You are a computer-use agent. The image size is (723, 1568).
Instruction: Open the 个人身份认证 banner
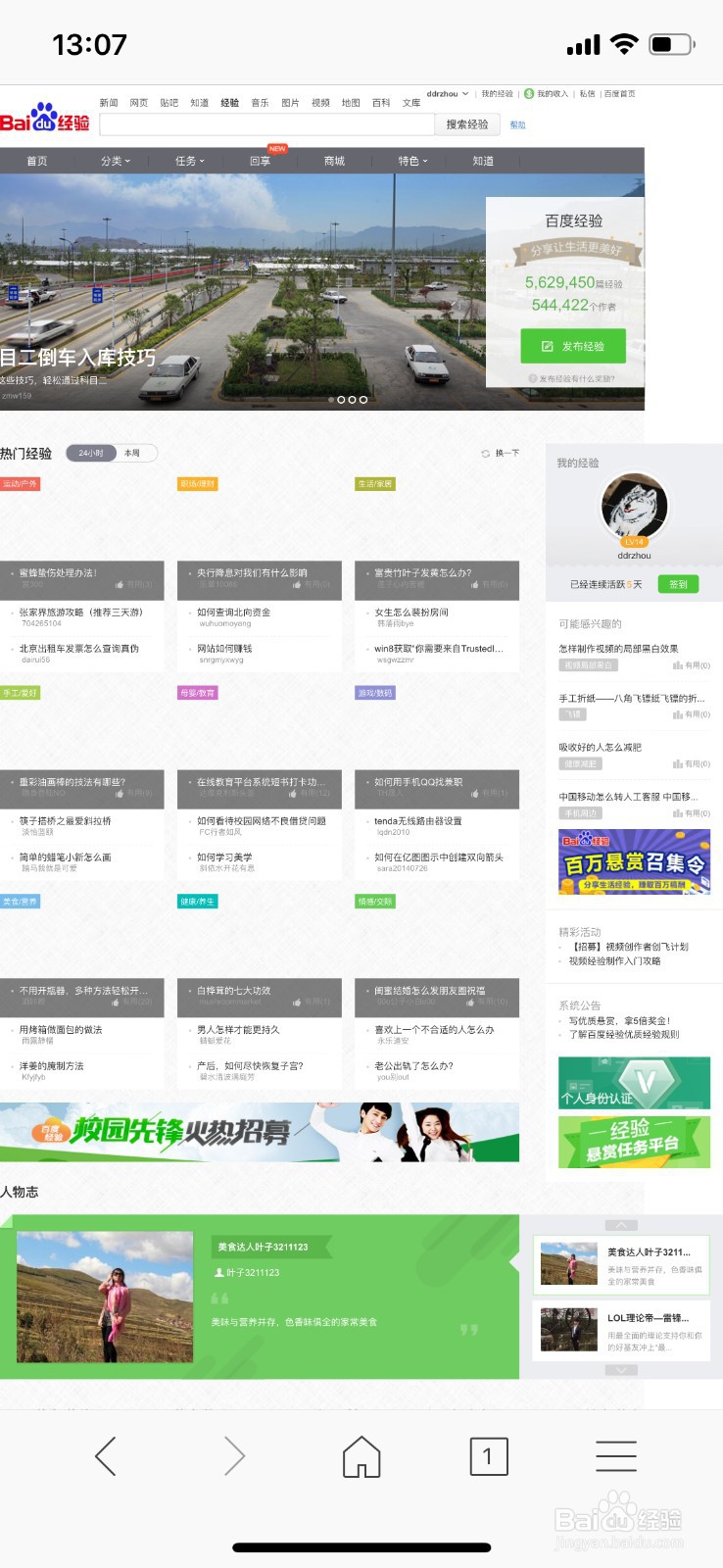tap(634, 1083)
